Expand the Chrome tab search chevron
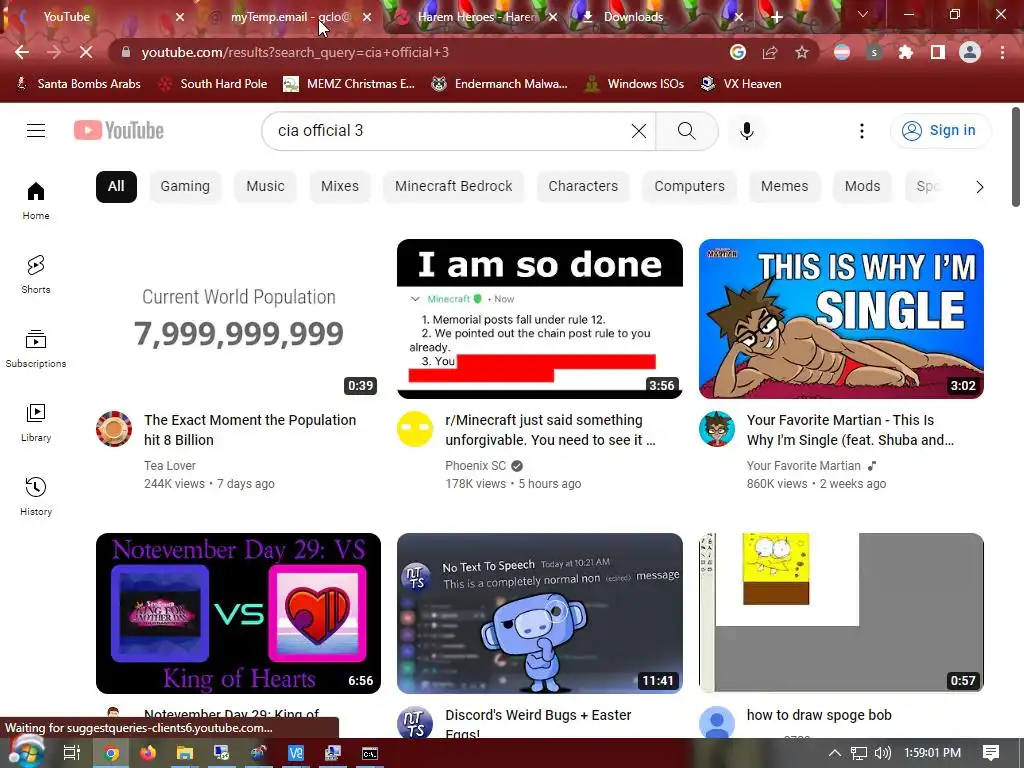 pyautogui.click(x=863, y=14)
